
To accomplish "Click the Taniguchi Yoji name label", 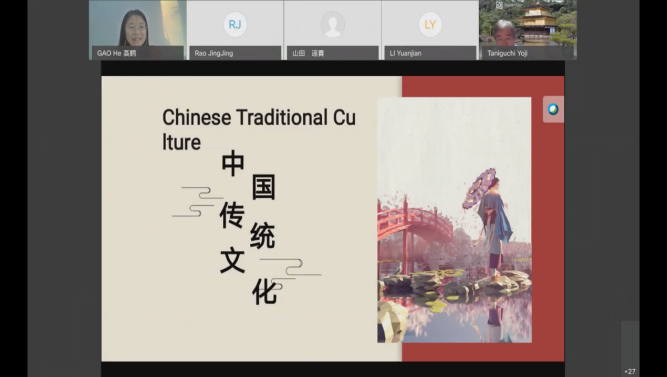I will tap(507, 53).
